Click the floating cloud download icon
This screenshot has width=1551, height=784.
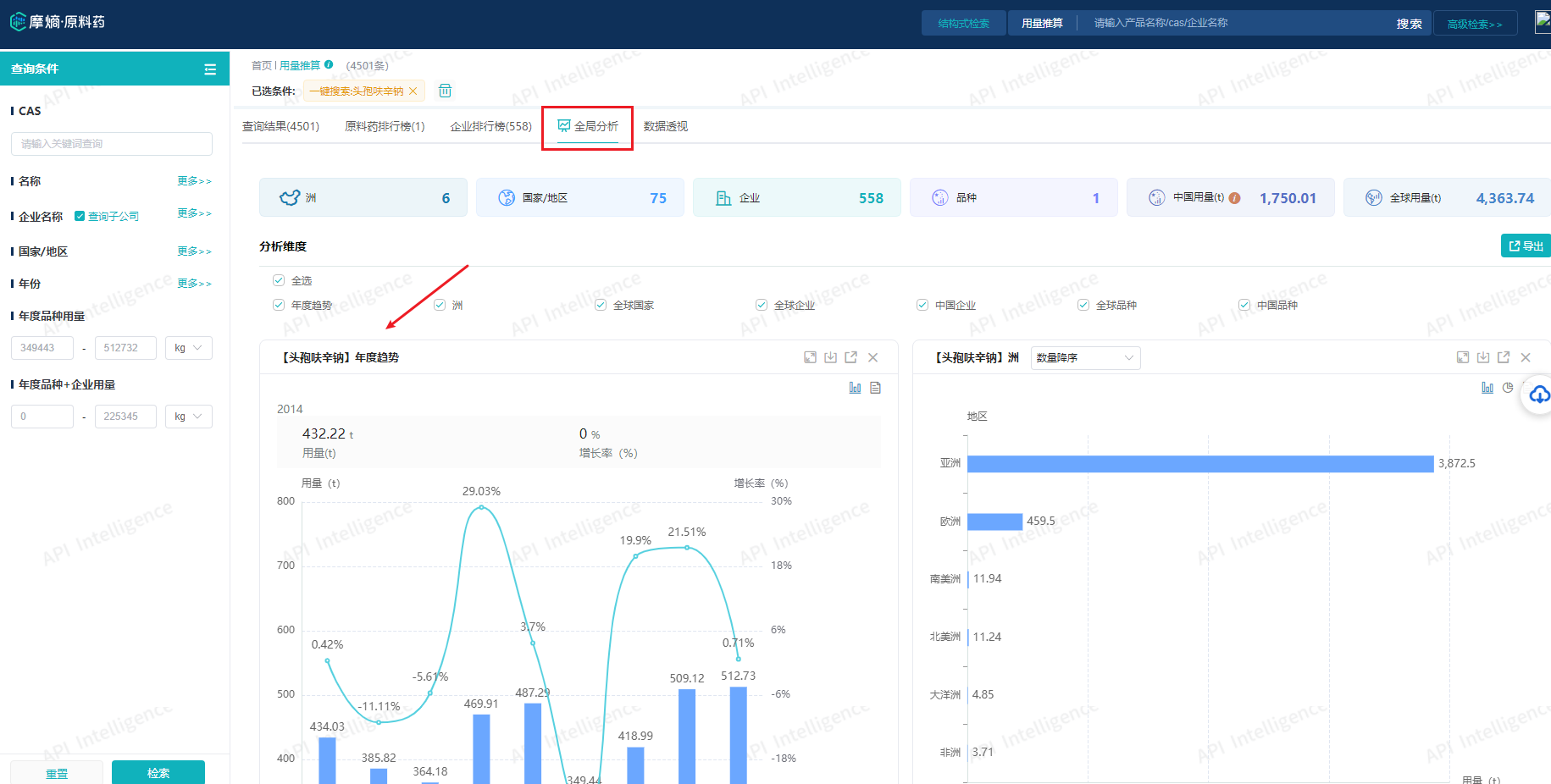(1539, 395)
